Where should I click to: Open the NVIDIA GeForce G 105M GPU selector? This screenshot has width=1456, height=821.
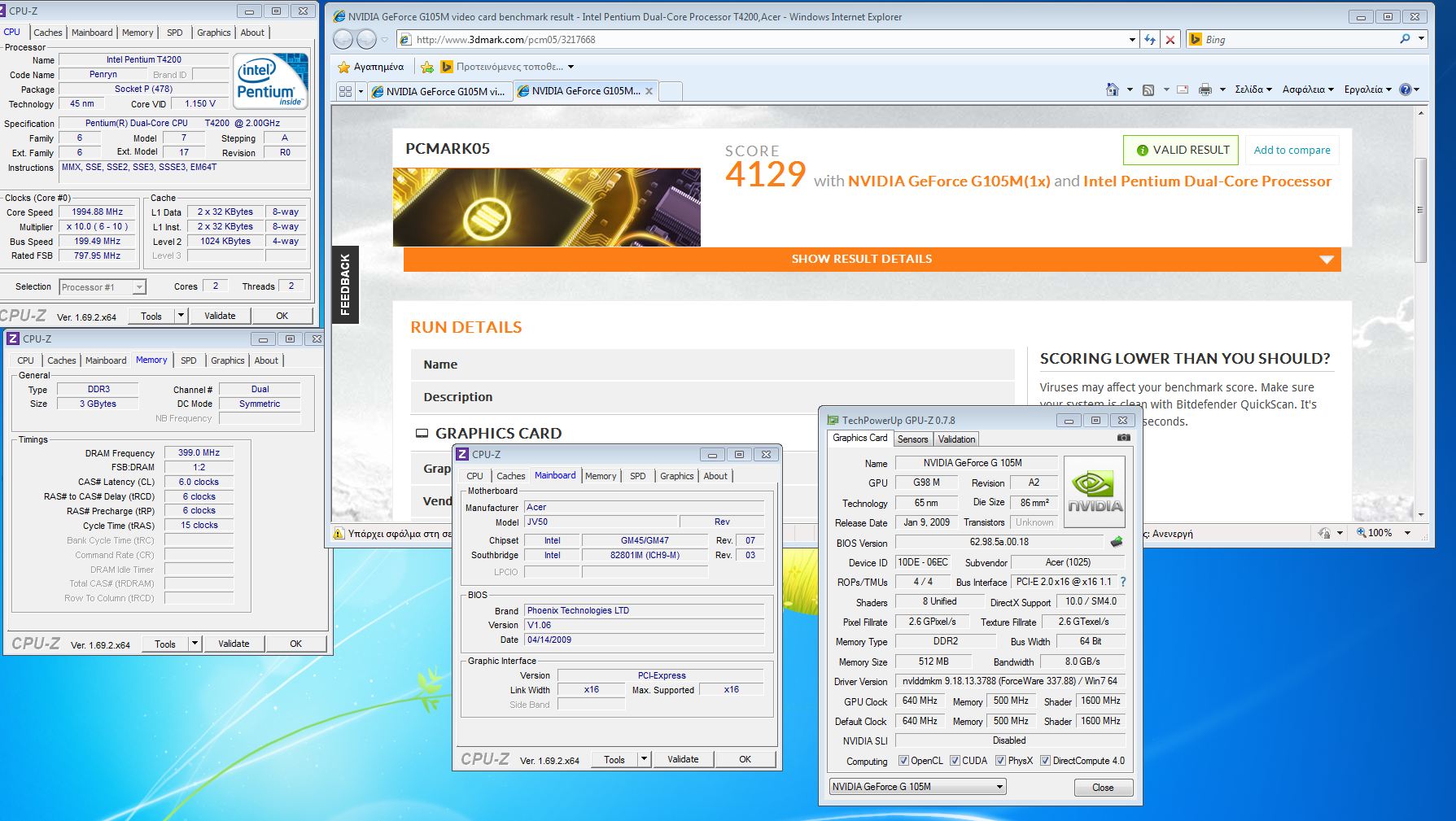tap(918, 787)
